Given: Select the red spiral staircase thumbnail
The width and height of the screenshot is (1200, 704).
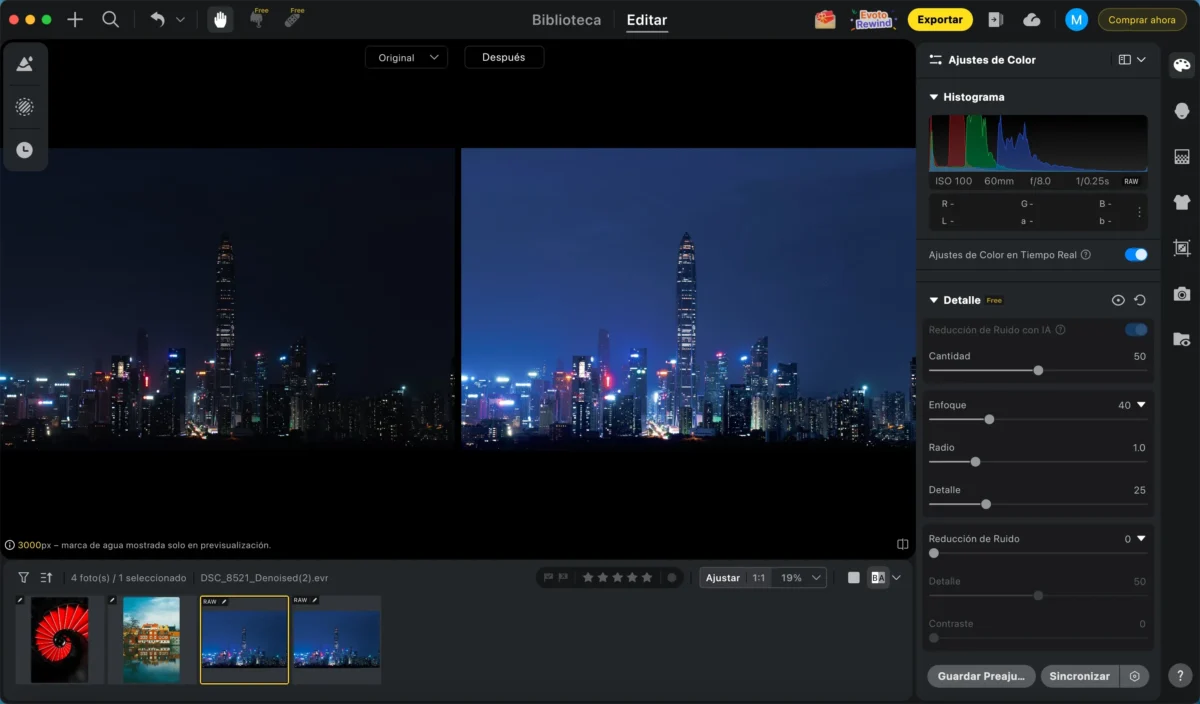Looking at the screenshot, I should (x=60, y=640).
